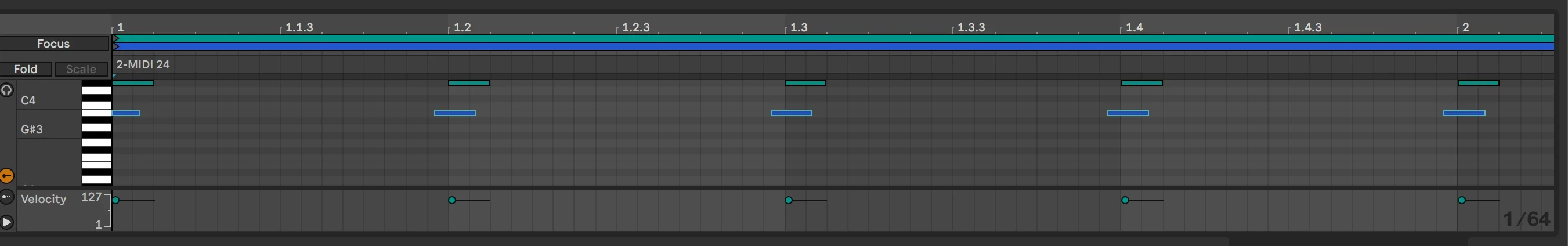
Task: Click the blue clip region bar
Action: click(834, 46)
